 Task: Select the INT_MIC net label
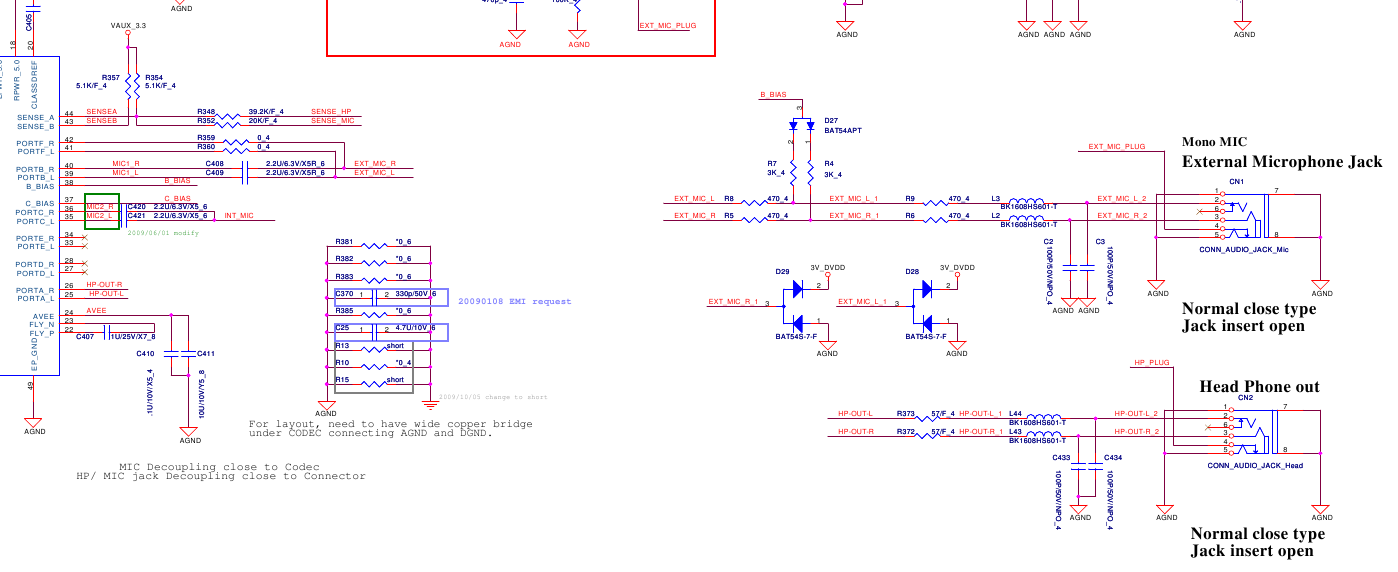[x=239, y=216]
